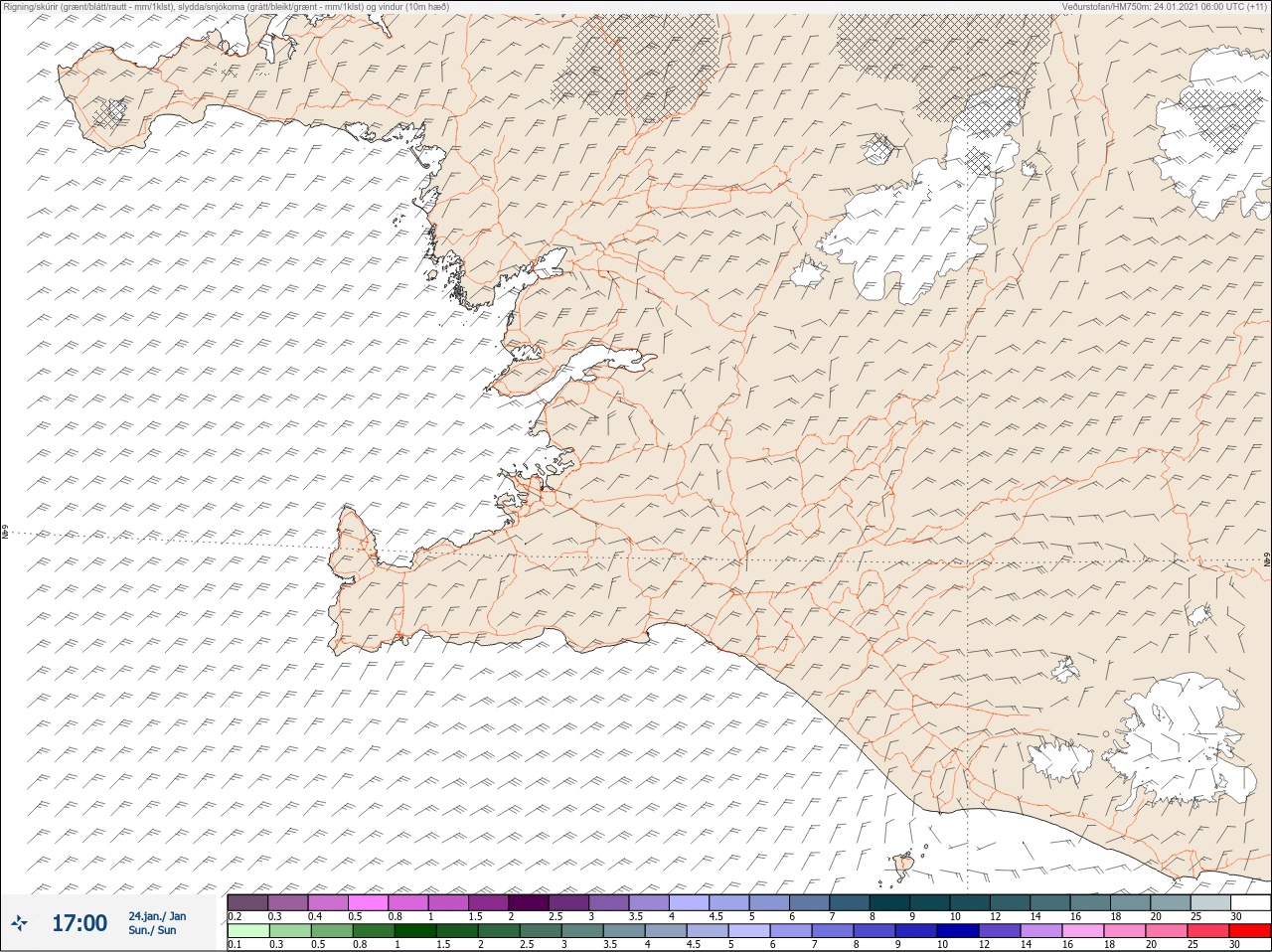This screenshot has height=952, width=1272.
Task: Select the pale green bottom swatch between 0.1 and 0.3
Action: (247, 931)
